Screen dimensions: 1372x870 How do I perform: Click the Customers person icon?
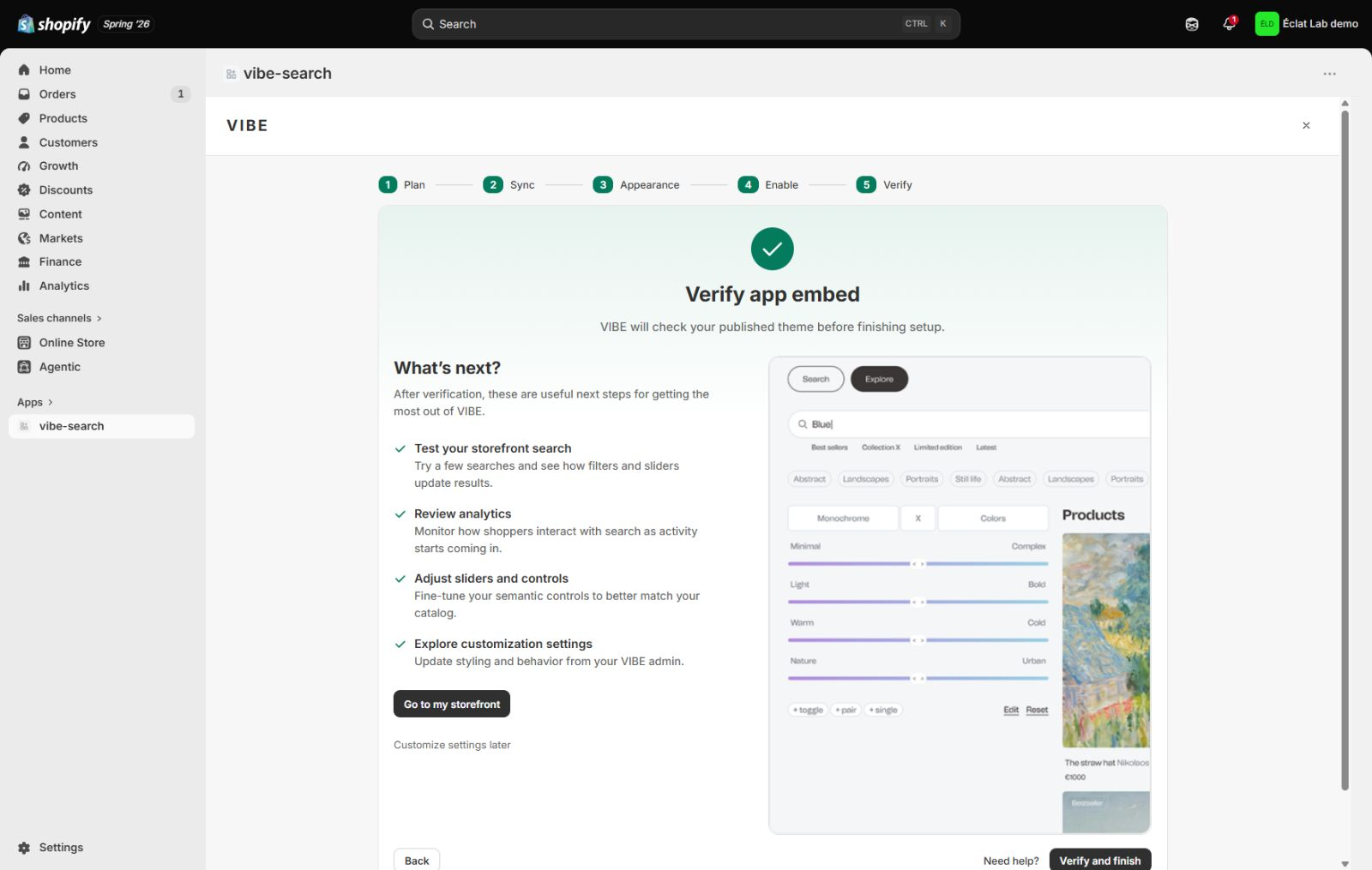point(24,142)
